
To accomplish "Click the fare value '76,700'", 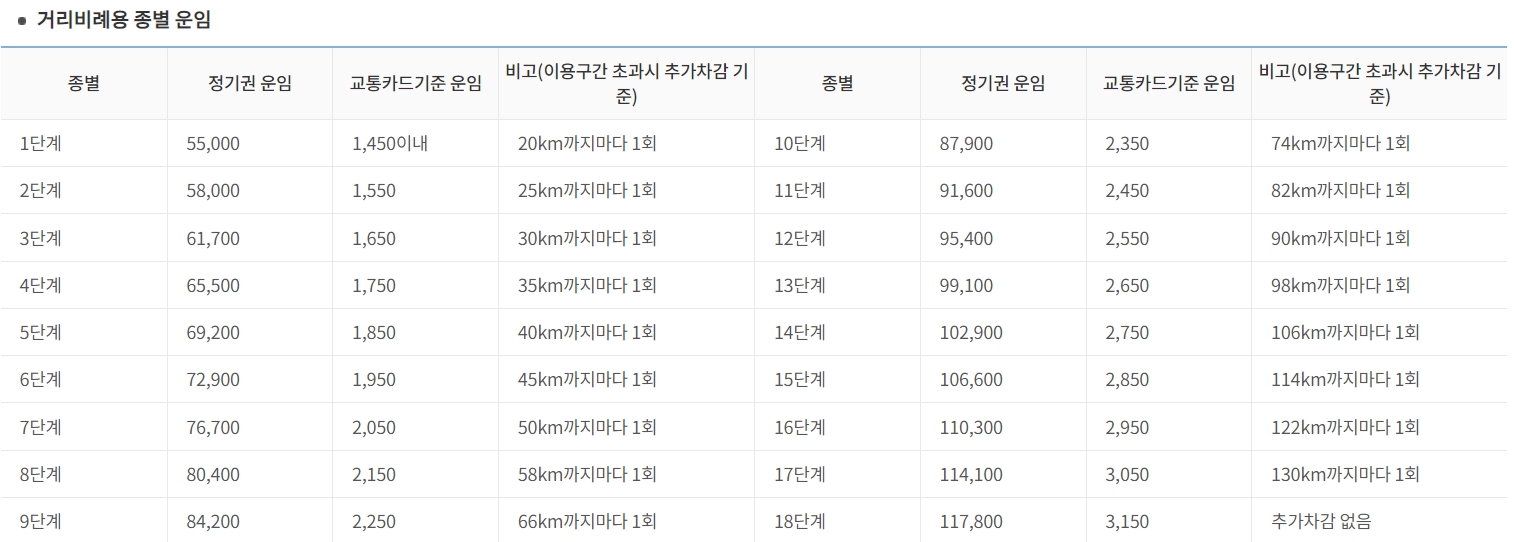I will coord(213,428).
